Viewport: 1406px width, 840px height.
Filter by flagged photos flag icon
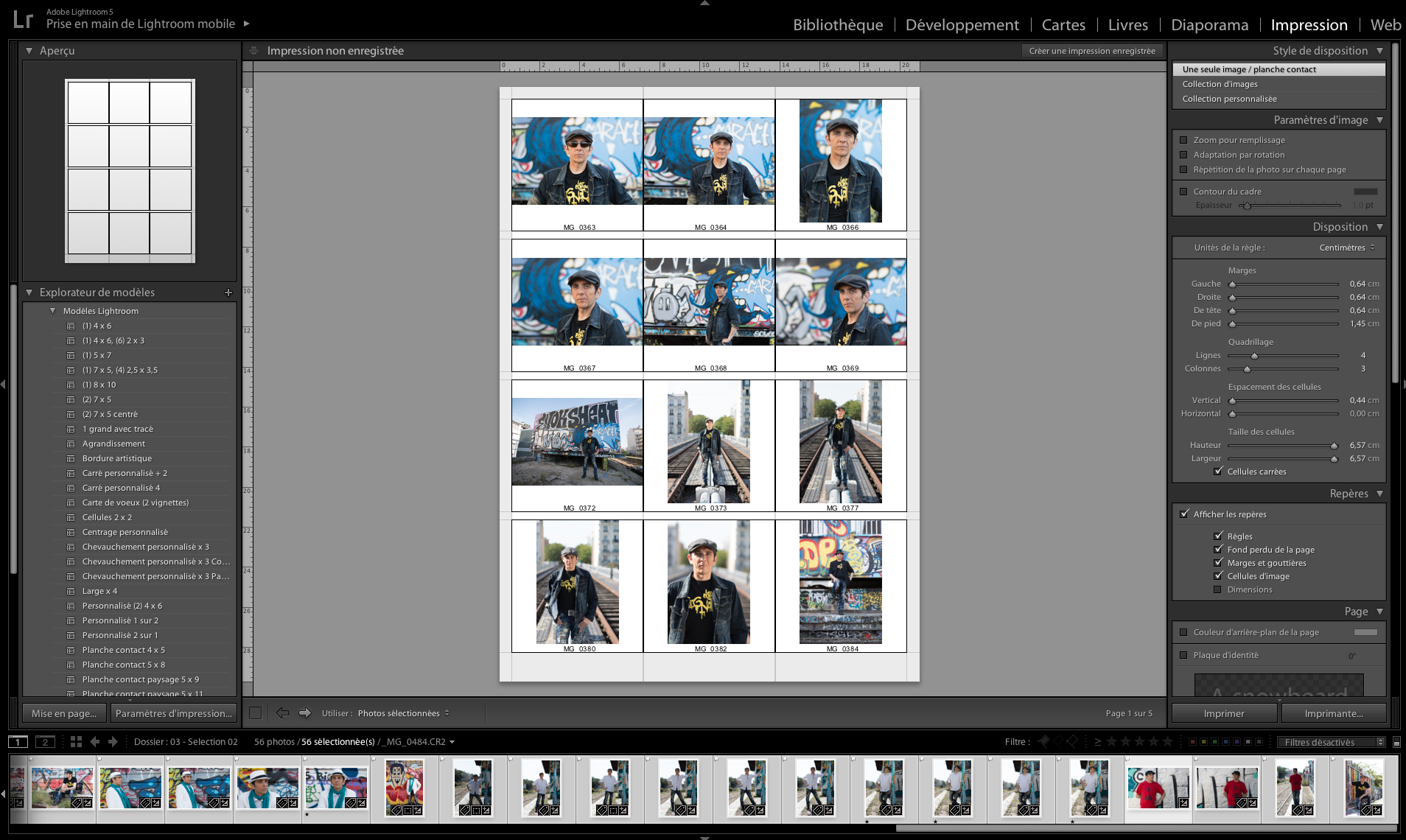[x=1044, y=741]
